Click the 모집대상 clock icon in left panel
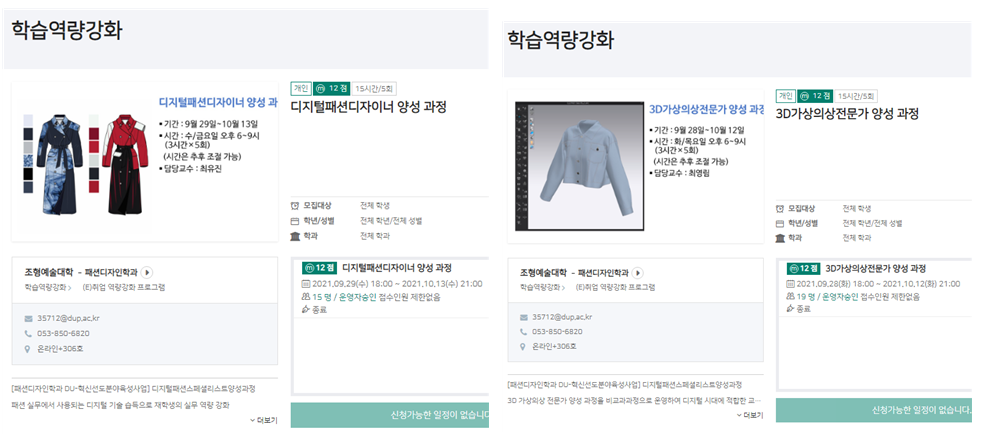 pos(295,206)
